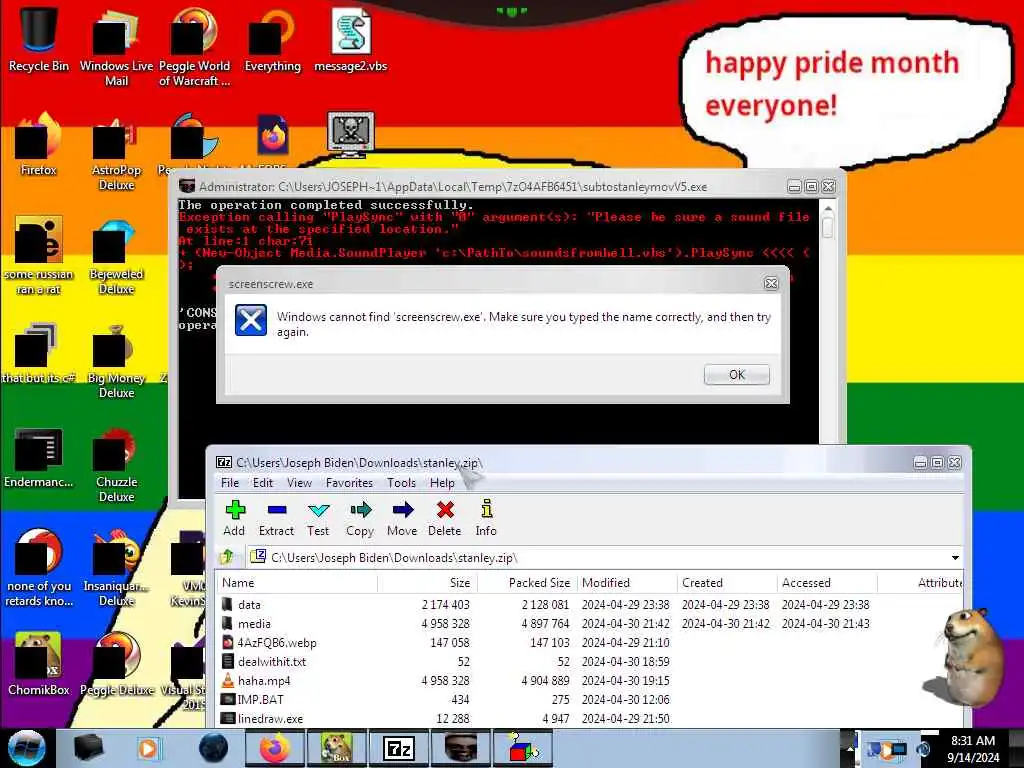Open the Windows Start menu orb

coord(27,748)
